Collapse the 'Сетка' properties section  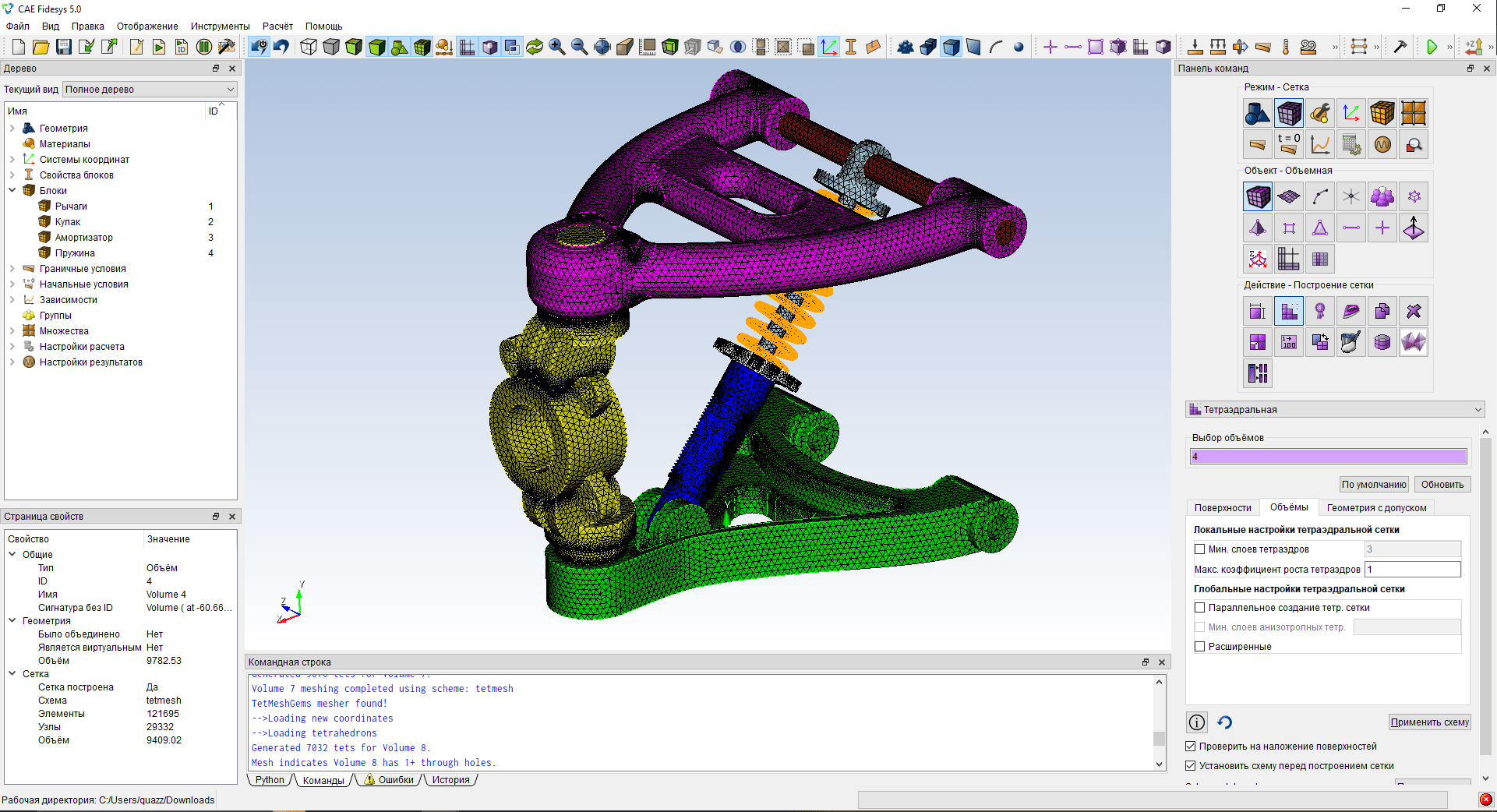[12, 674]
